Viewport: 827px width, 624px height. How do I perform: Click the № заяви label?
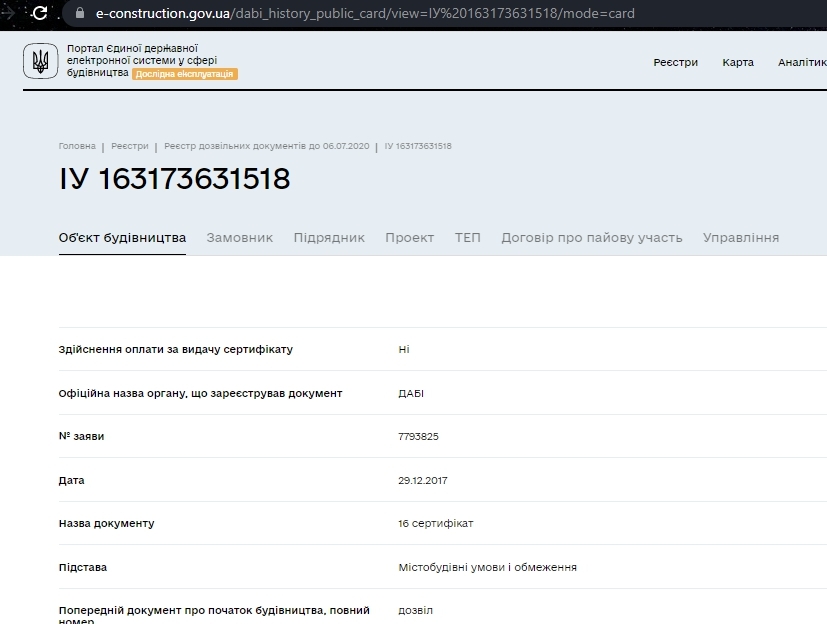[81, 436]
